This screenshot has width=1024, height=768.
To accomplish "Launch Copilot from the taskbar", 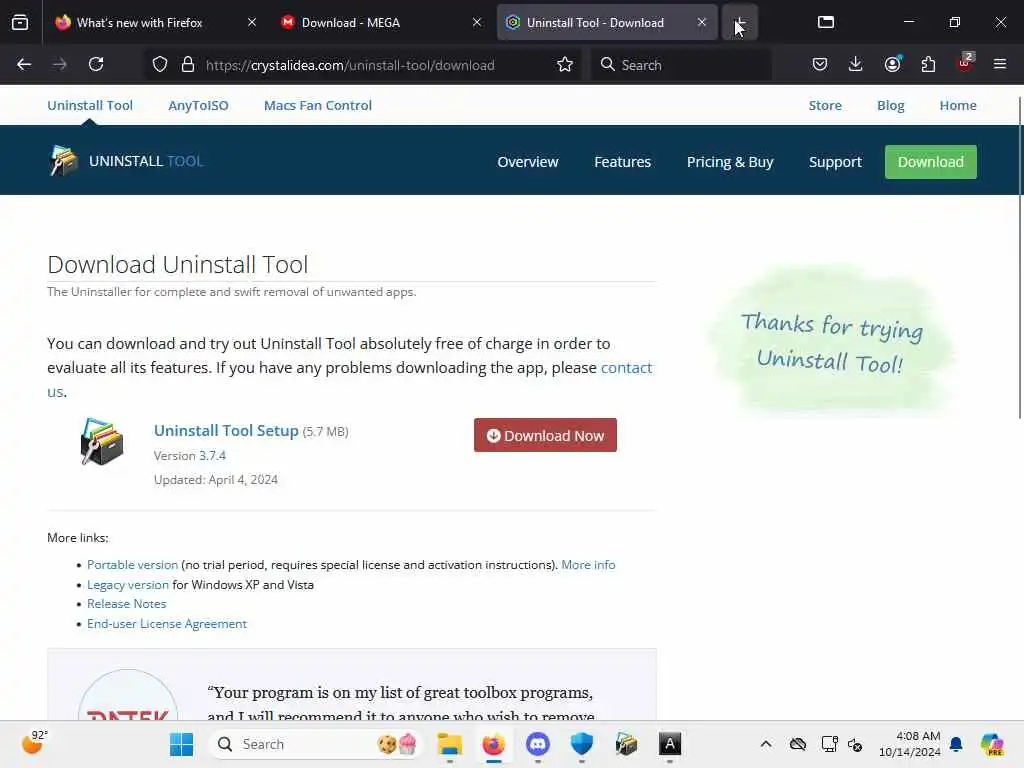I will (x=992, y=744).
